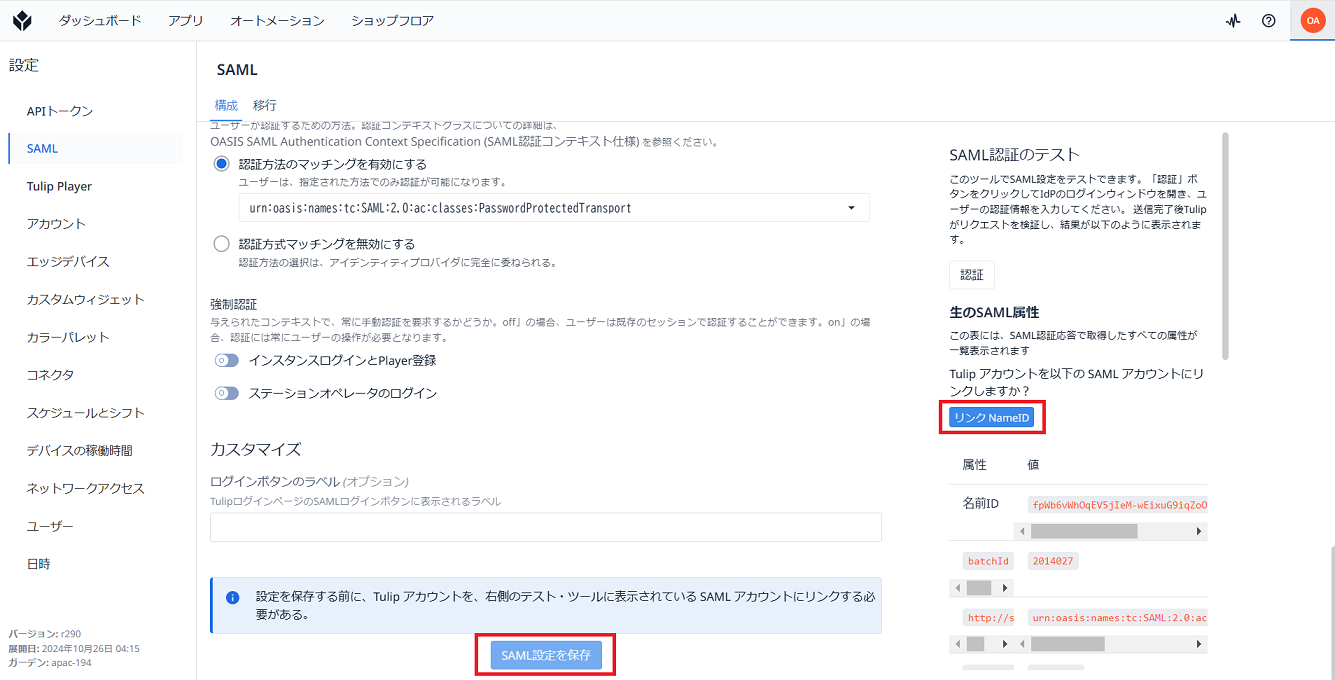The width and height of the screenshot is (1335, 680).
Task: Click the 名前ID value scrollbar right arrow
Action: [1199, 531]
